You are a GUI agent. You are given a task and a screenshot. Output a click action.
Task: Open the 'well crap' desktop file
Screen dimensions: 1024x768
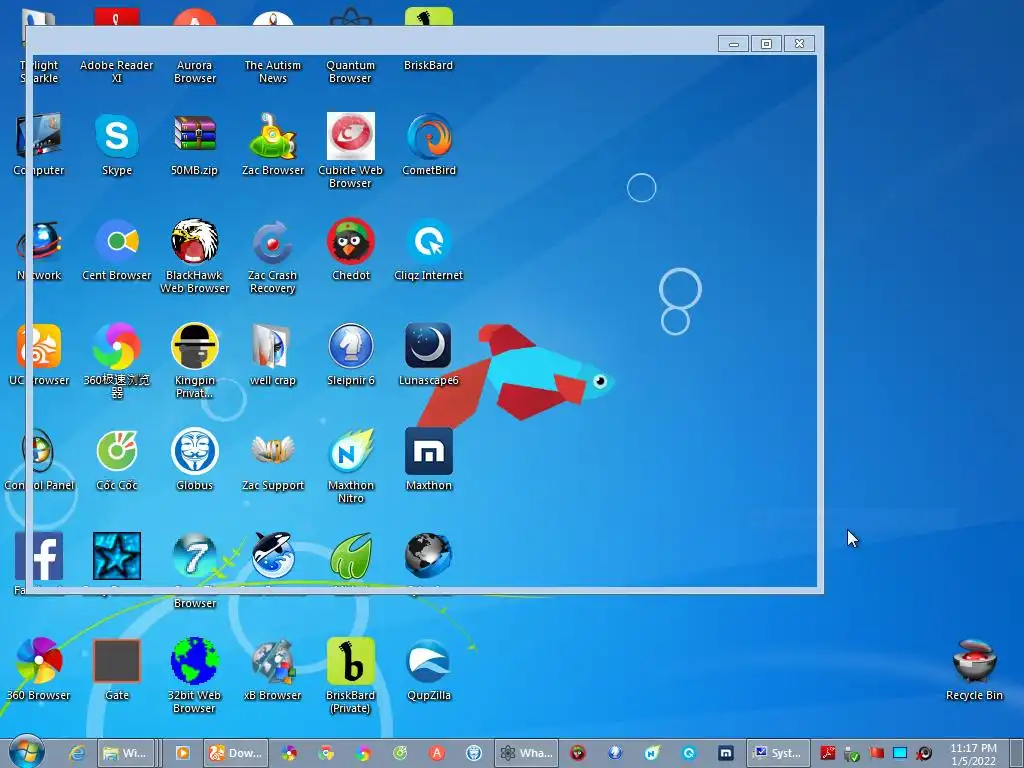point(273,355)
